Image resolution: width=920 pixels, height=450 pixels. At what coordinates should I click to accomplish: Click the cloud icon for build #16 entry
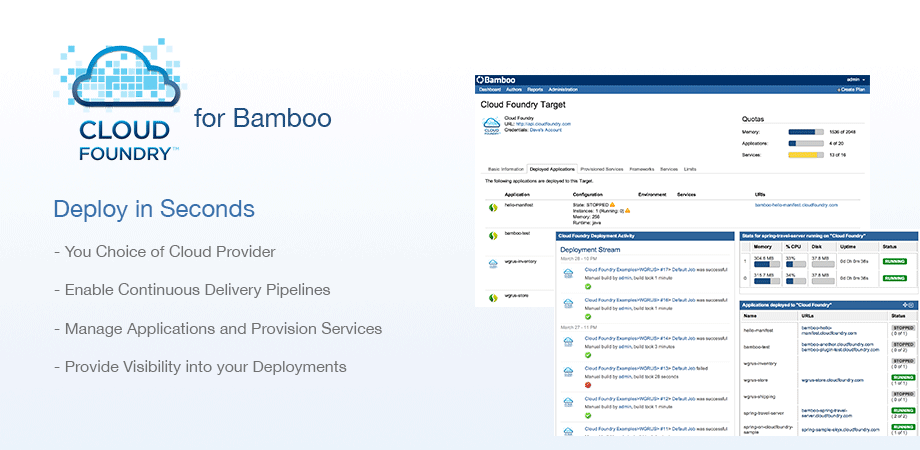tap(568, 303)
